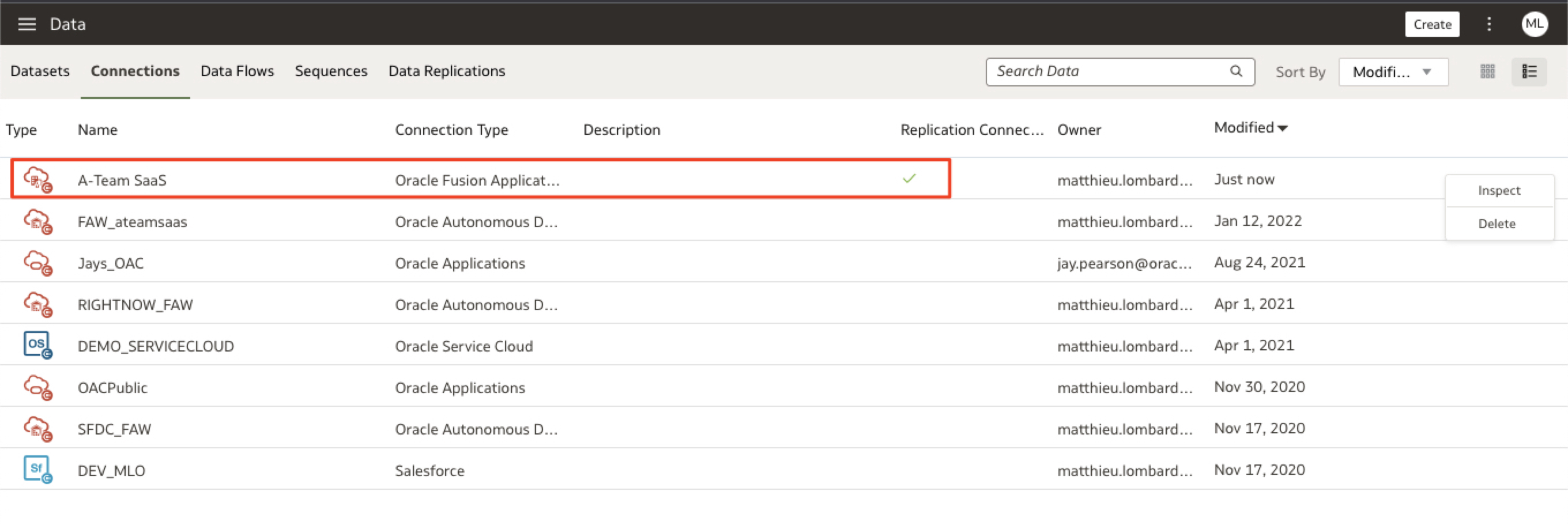Choose Inspect from the context menu

point(1499,191)
